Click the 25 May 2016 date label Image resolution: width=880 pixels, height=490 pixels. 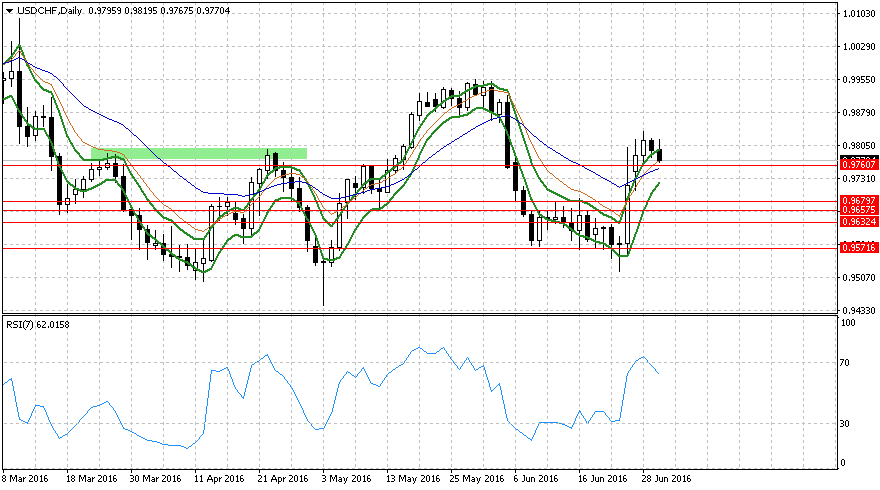click(477, 479)
